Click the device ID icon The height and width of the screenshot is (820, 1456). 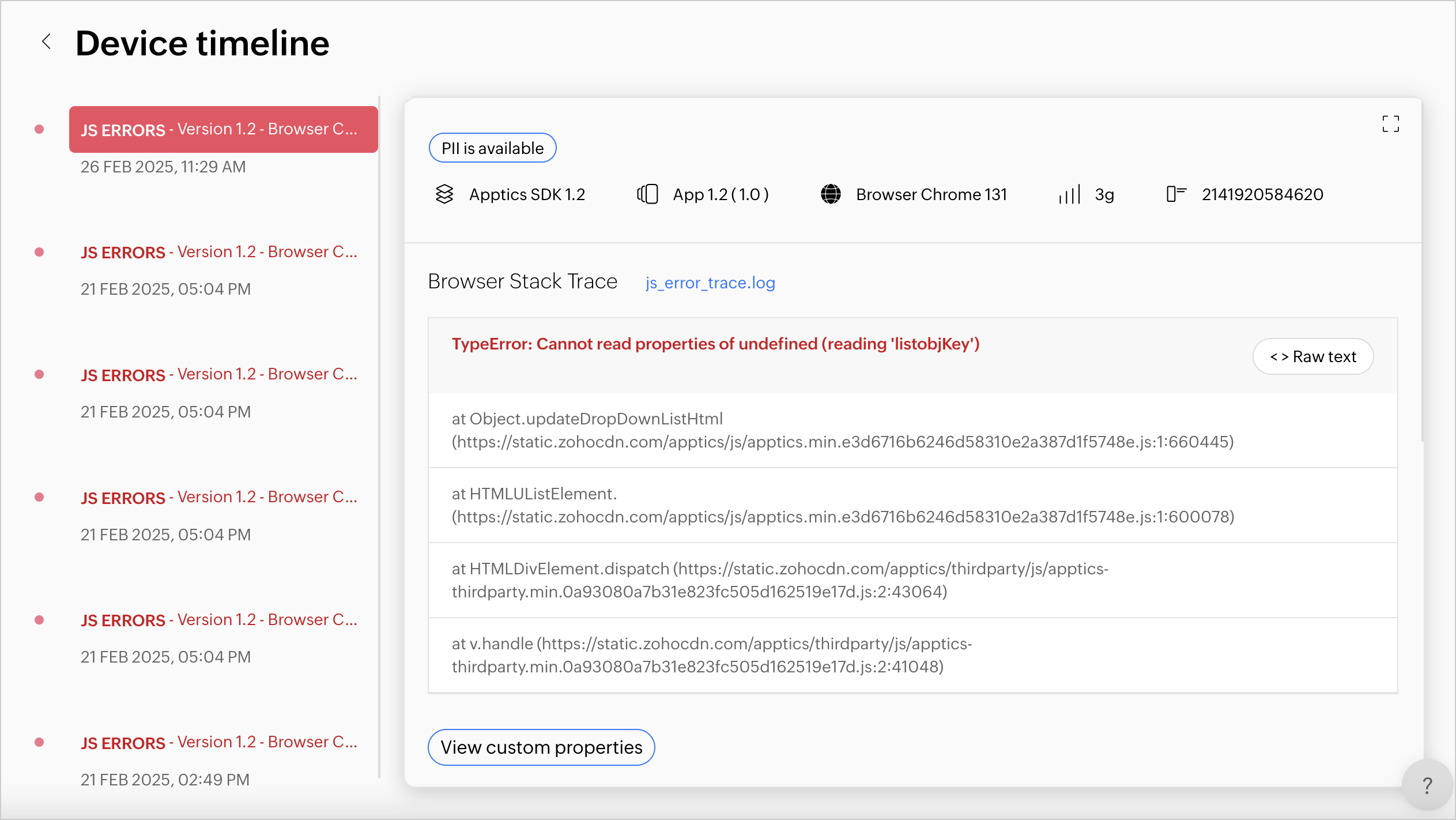(x=1176, y=194)
